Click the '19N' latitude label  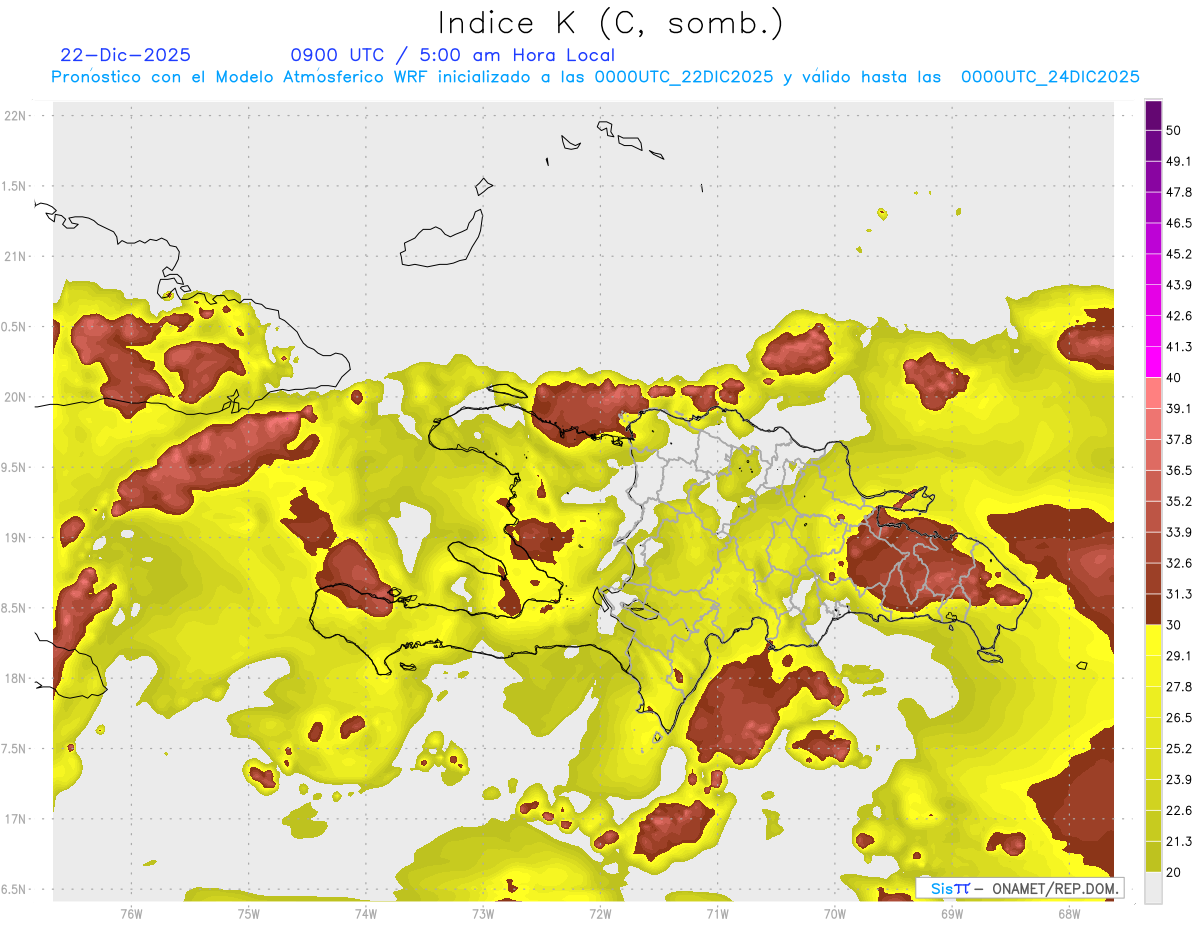point(16,538)
